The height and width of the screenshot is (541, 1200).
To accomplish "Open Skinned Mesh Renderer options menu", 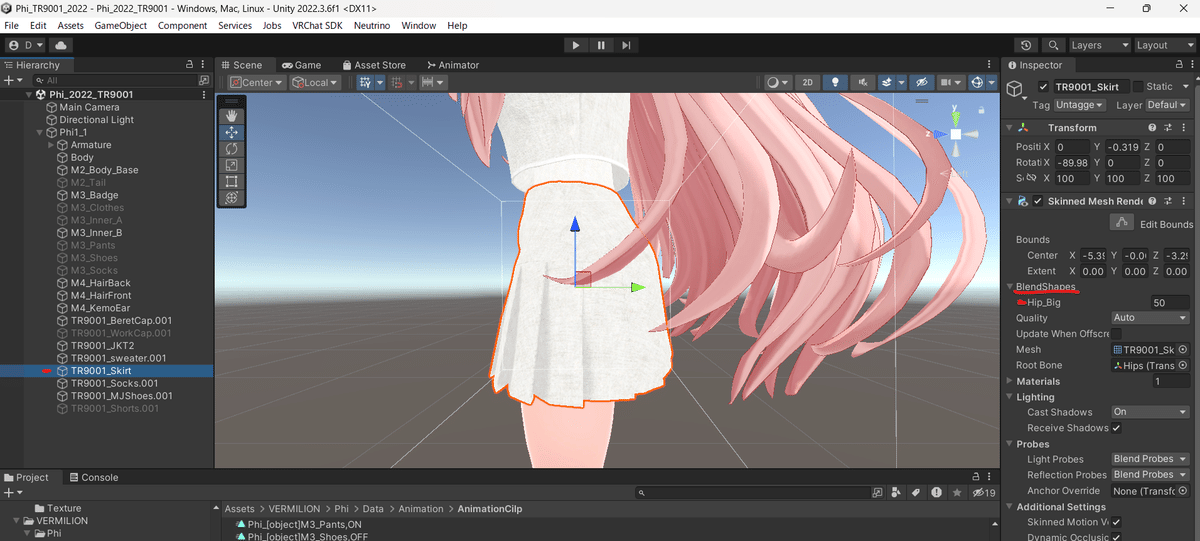I will (1183, 201).
